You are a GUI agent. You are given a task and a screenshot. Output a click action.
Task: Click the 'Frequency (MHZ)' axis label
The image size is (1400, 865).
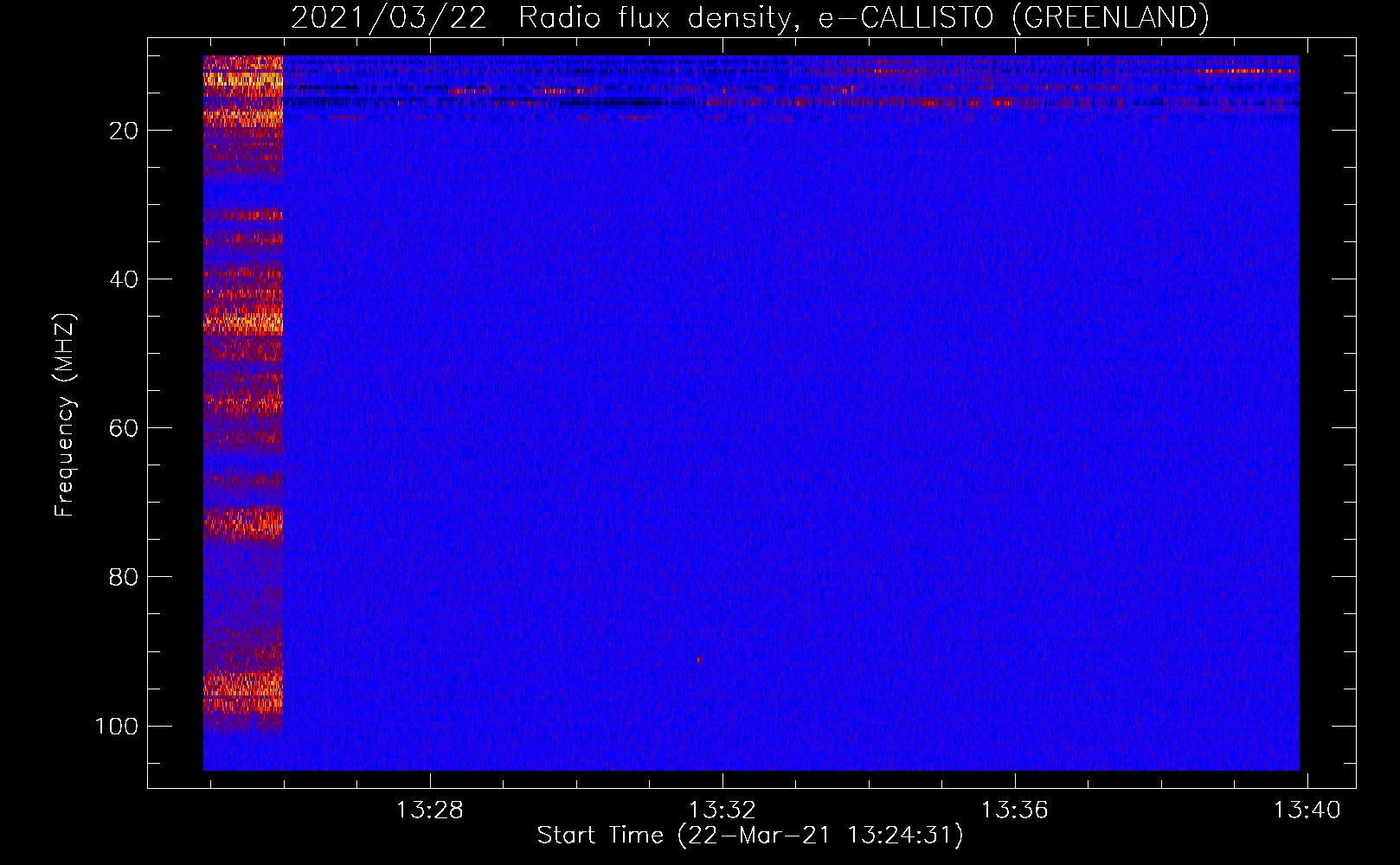[64, 415]
